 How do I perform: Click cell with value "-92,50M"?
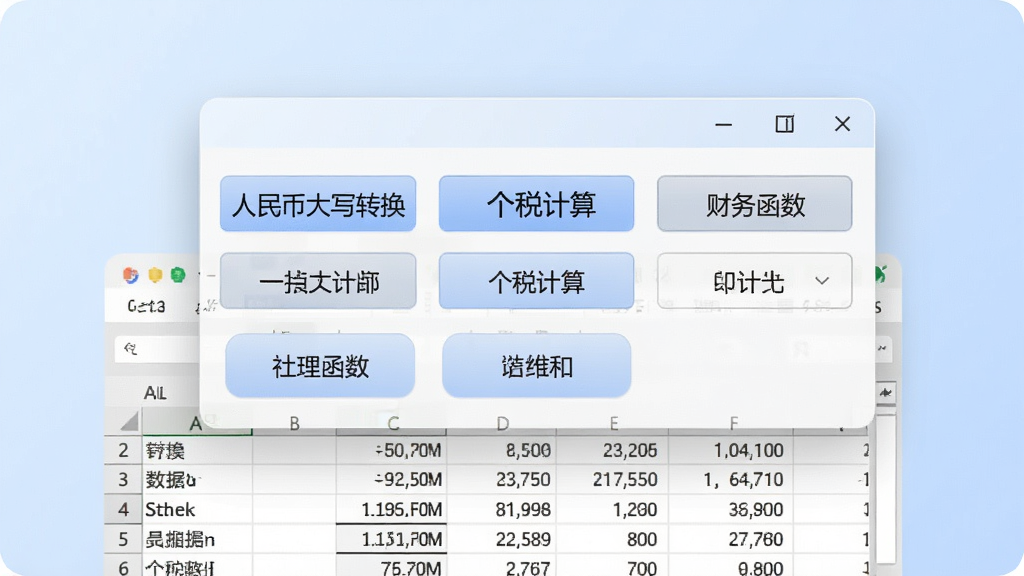point(391,479)
